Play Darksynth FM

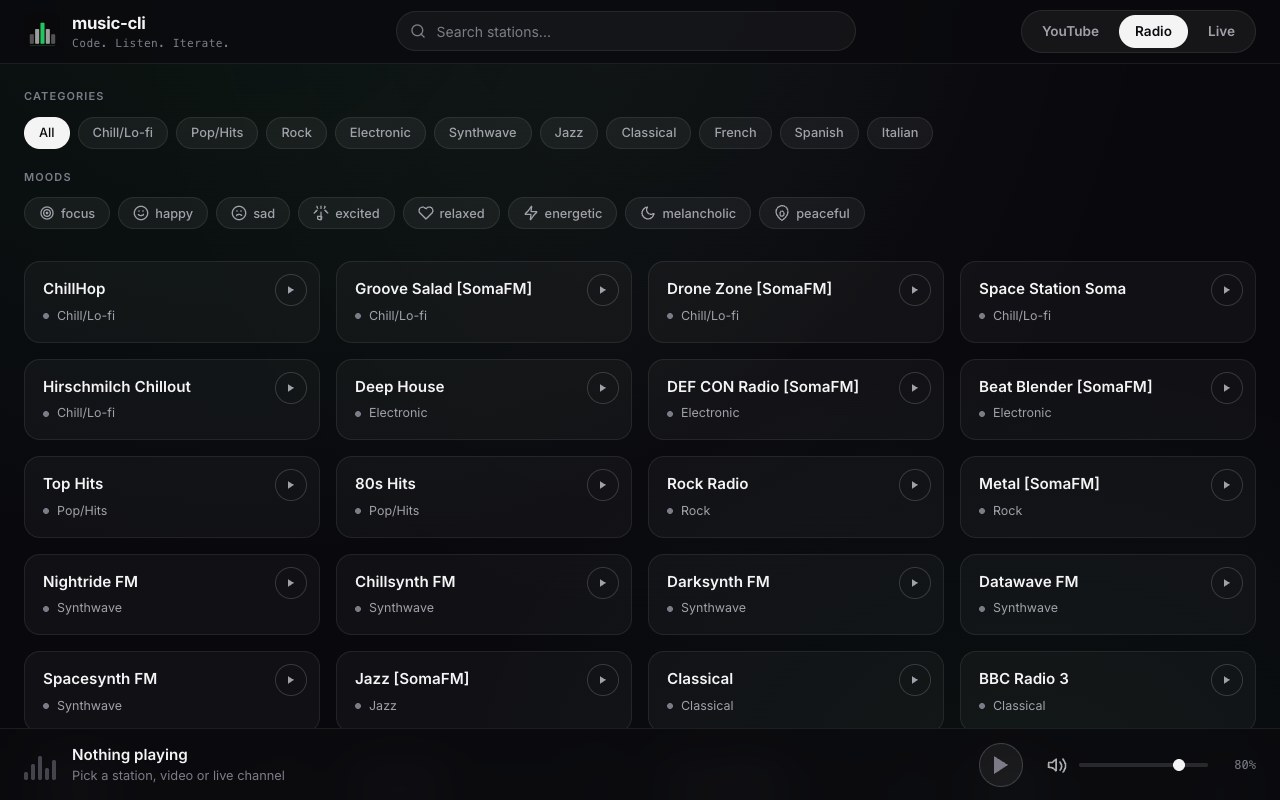pyautogui.click(x=915, y=583)
